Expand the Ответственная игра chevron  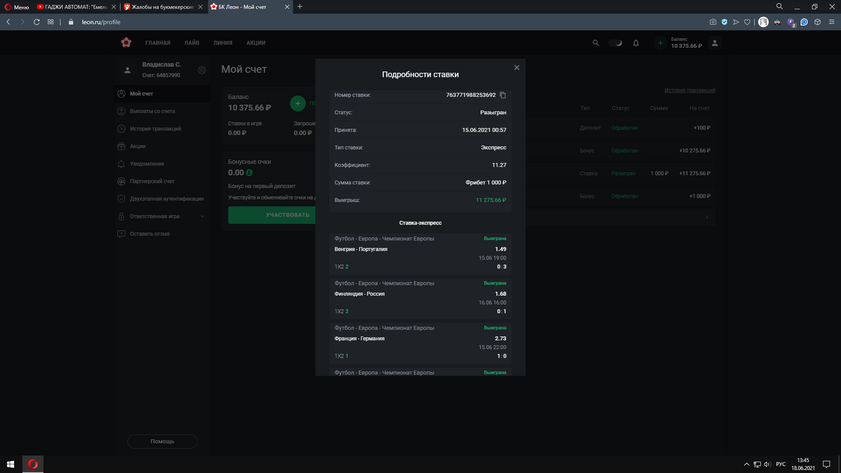(202, 216)
